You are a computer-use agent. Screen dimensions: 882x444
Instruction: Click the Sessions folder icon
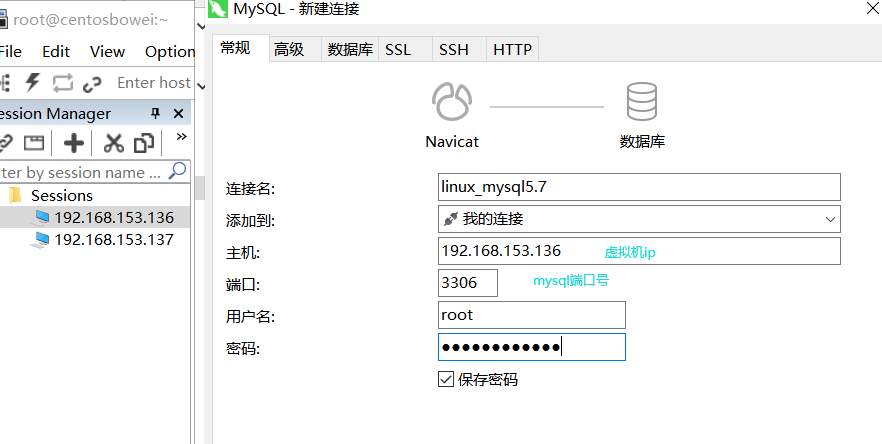[x=15, y=195]
